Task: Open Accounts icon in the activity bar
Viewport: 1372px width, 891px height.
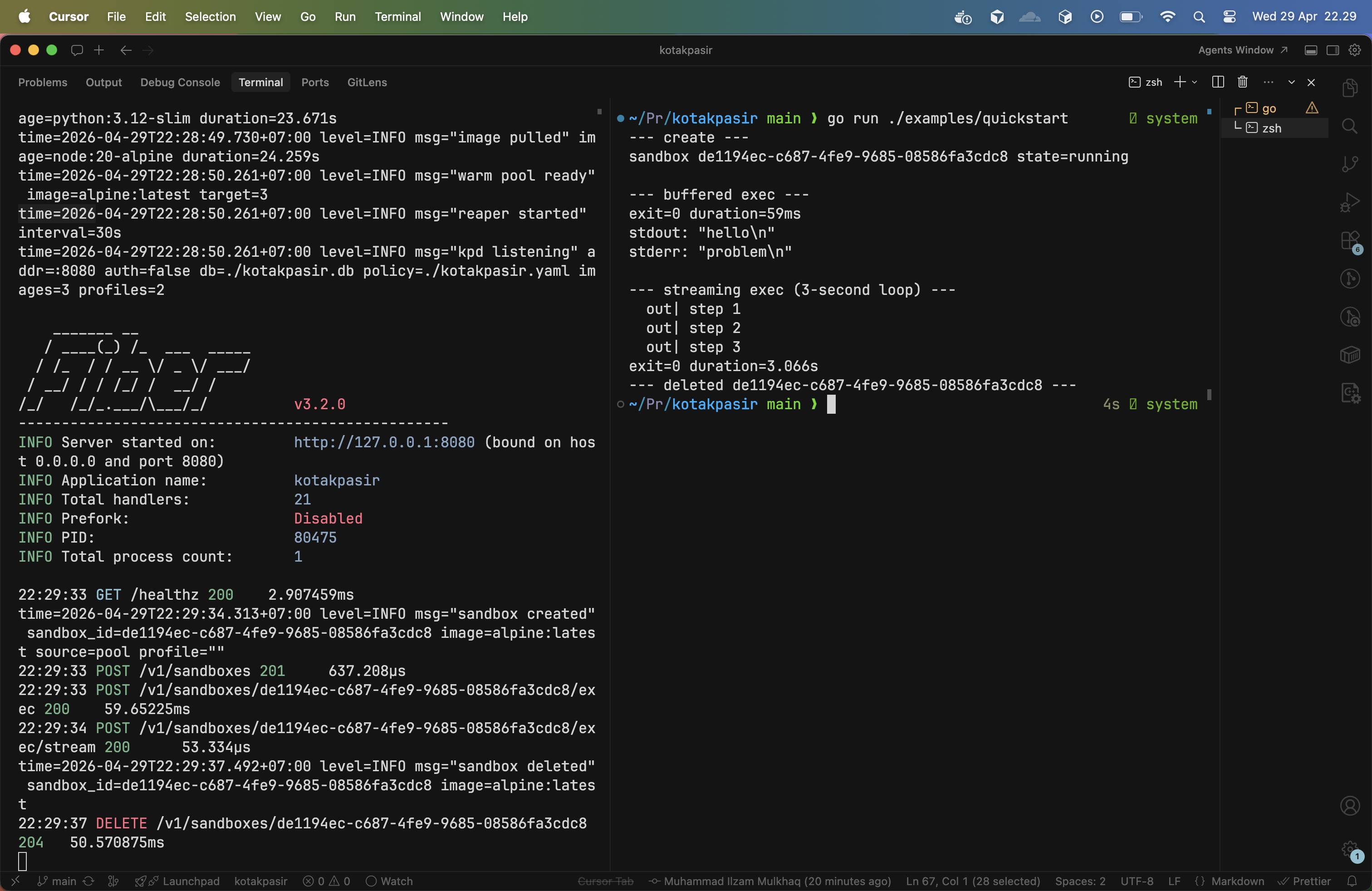Action: [x=1349, y=805]
